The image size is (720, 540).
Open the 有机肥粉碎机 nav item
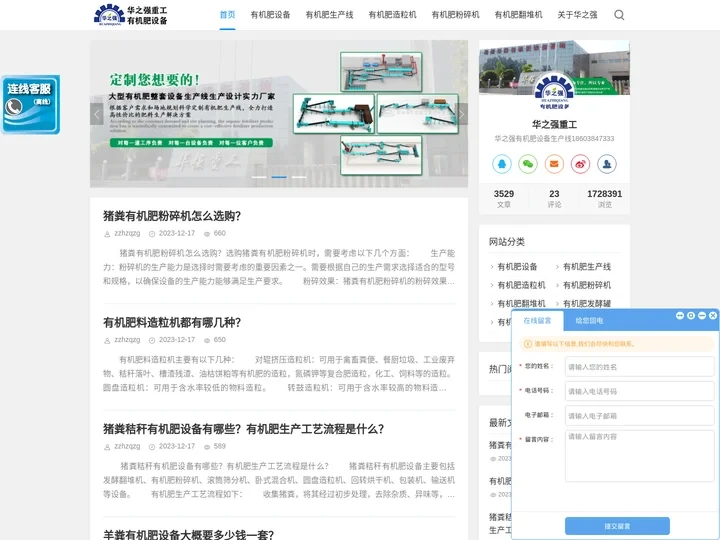point(455,15)
